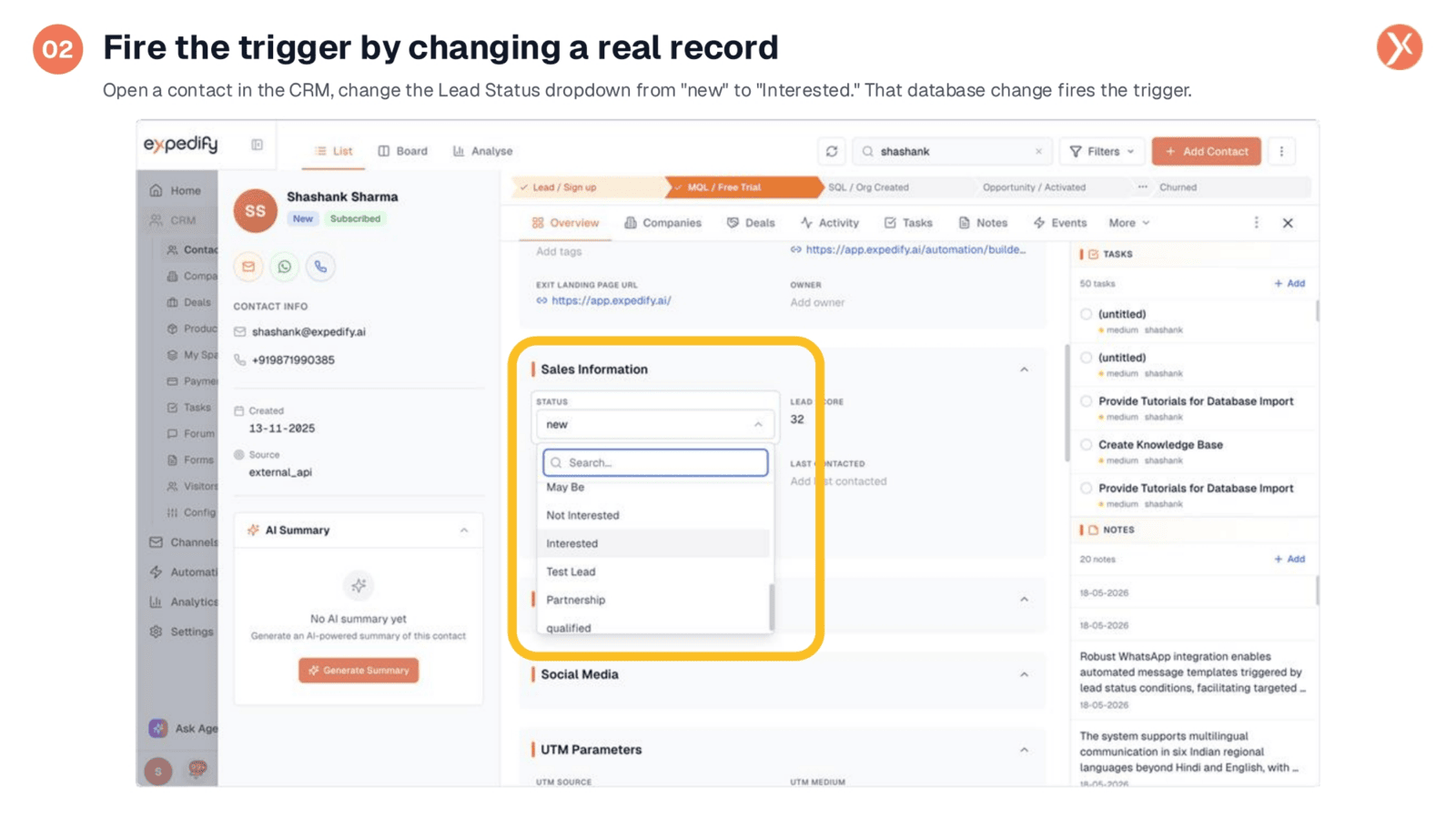Check first Provide Tutorials for Database Import task
Viewport: 1456px width, 819px height.
pyautogui.click(x=1086, y=401)
